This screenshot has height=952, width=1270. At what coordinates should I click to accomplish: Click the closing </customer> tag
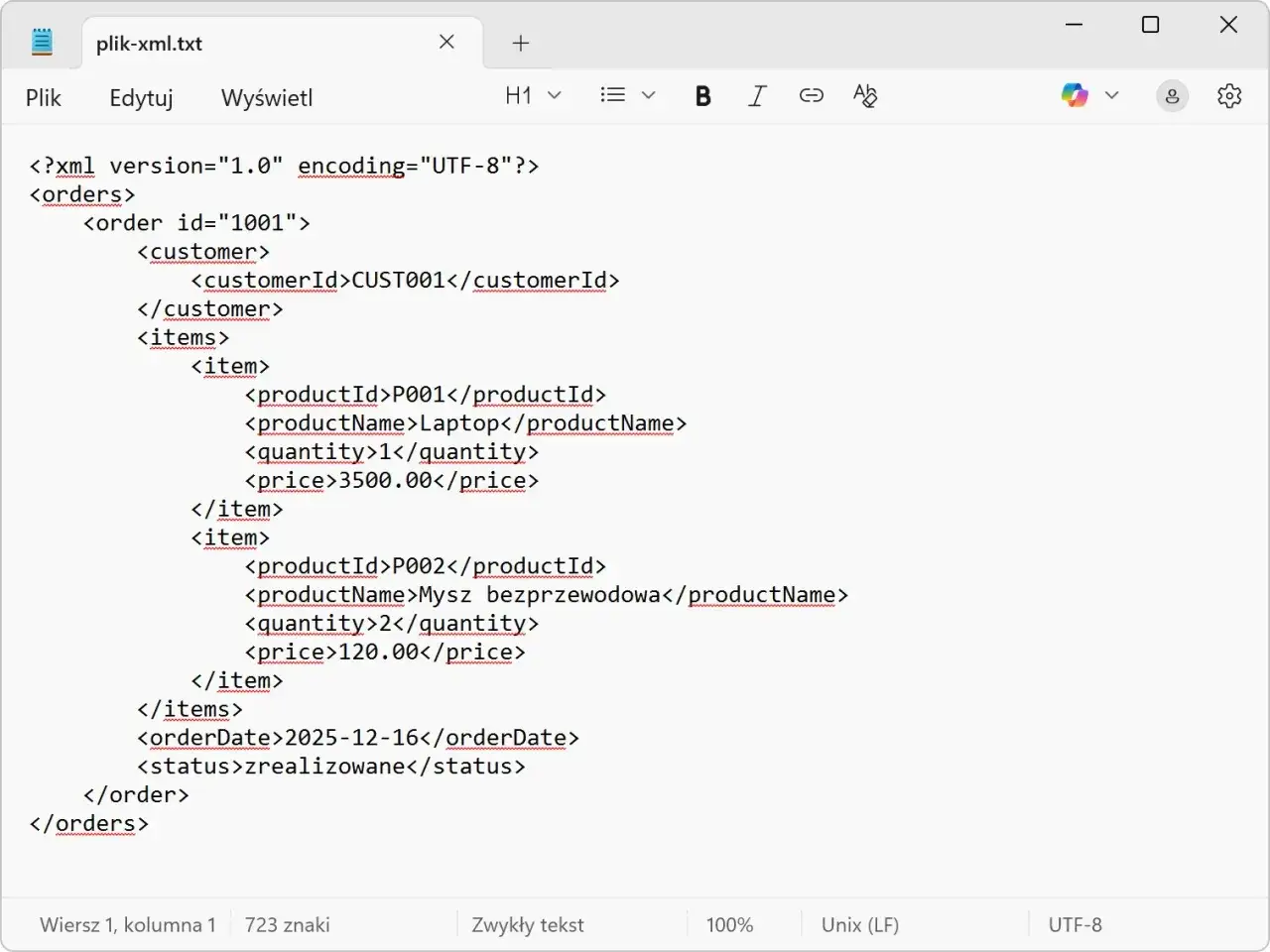[210, 309]
